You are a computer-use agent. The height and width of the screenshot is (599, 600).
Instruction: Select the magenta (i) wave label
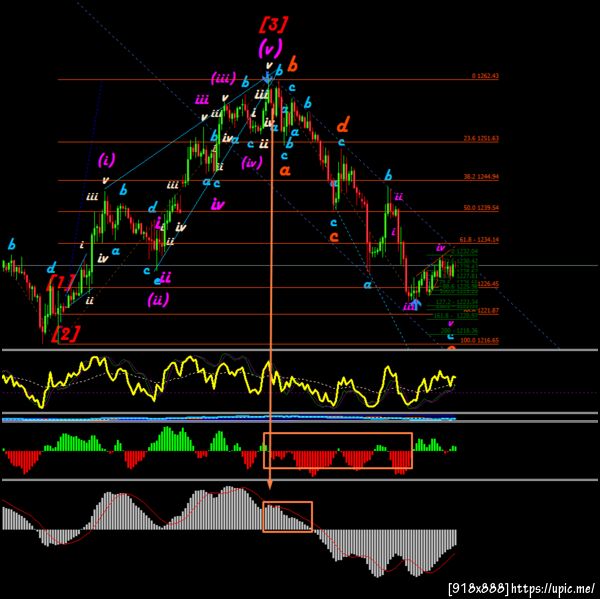(106, 160)
